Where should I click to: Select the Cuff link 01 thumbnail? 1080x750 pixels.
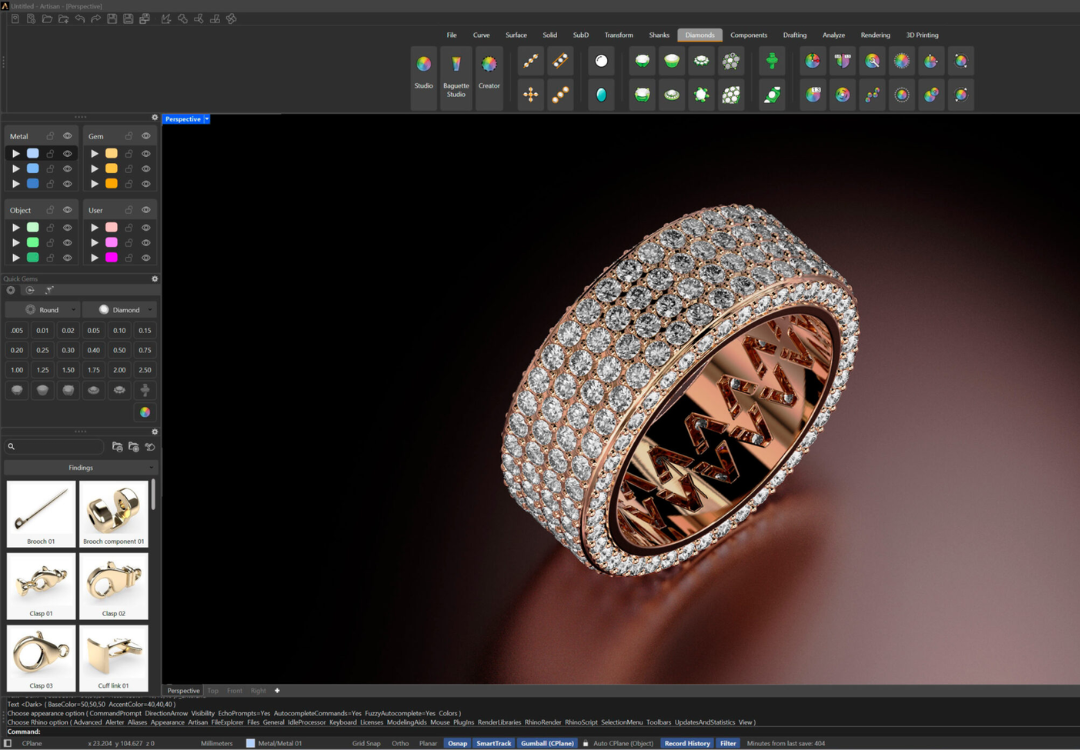[x=114, y=658]
